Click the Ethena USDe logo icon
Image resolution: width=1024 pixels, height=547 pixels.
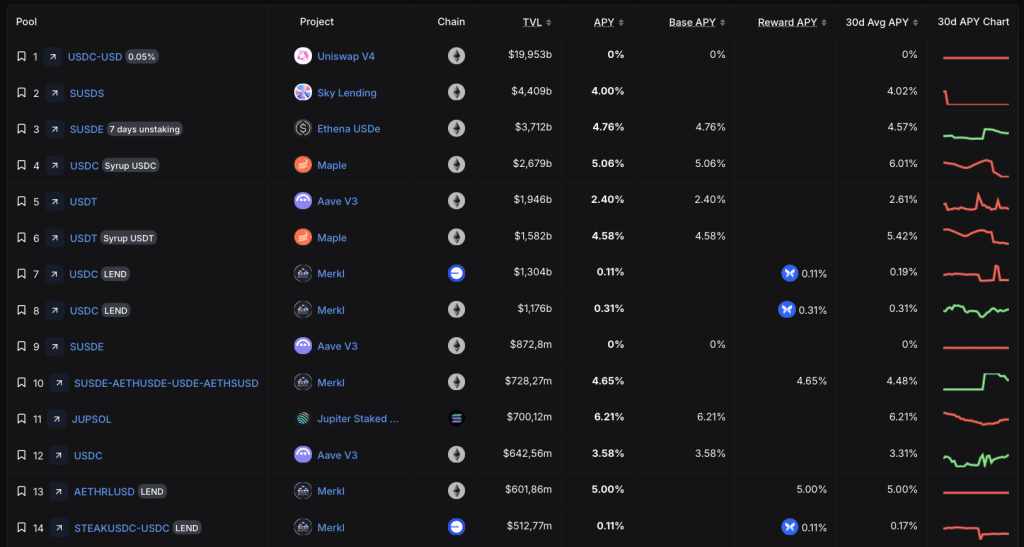coord(303,129)
